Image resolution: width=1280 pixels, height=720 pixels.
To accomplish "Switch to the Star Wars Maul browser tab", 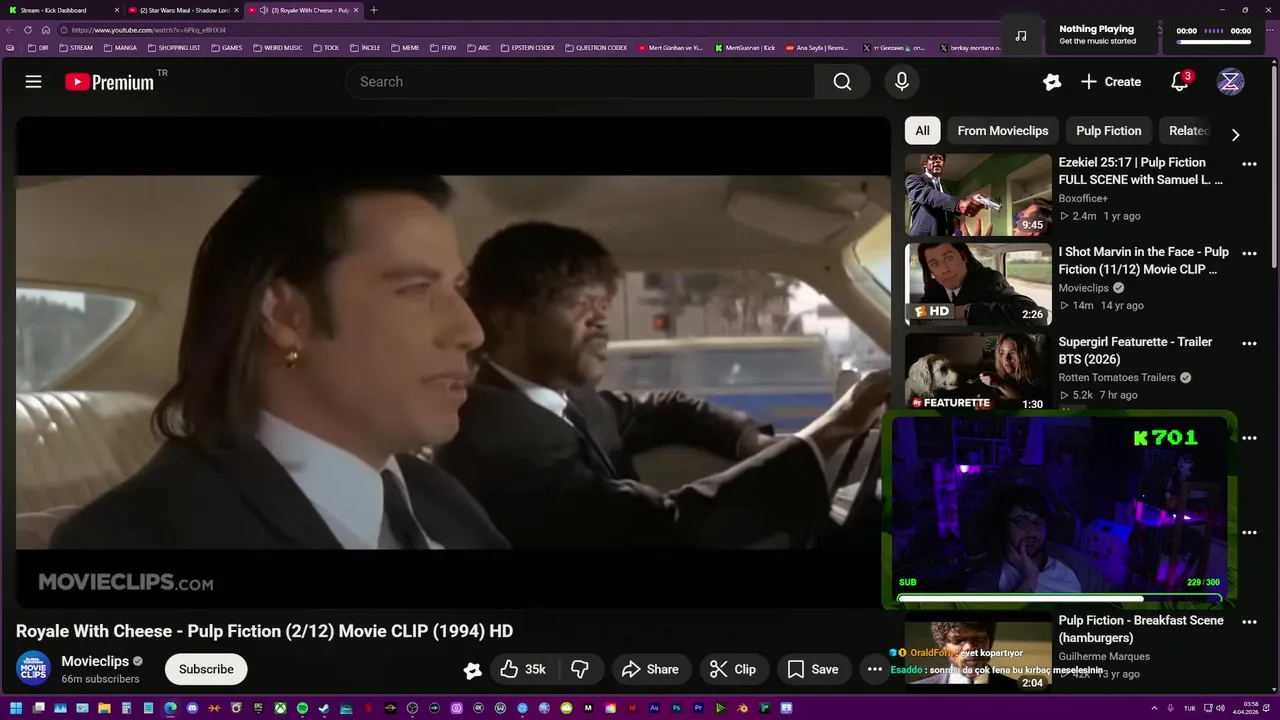I will click(183, 10).
